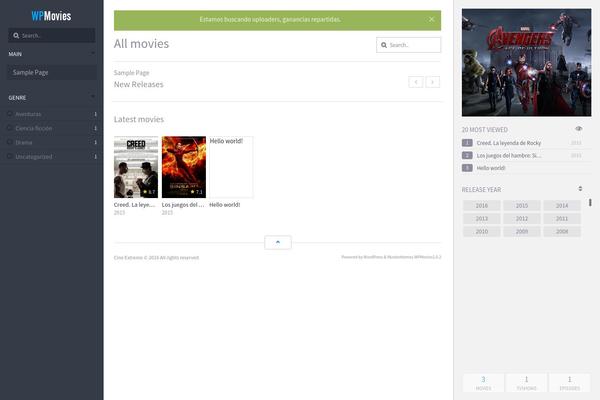600x400 pixels.
Task: Filter by release year 2010
Action: coord(482,232)
